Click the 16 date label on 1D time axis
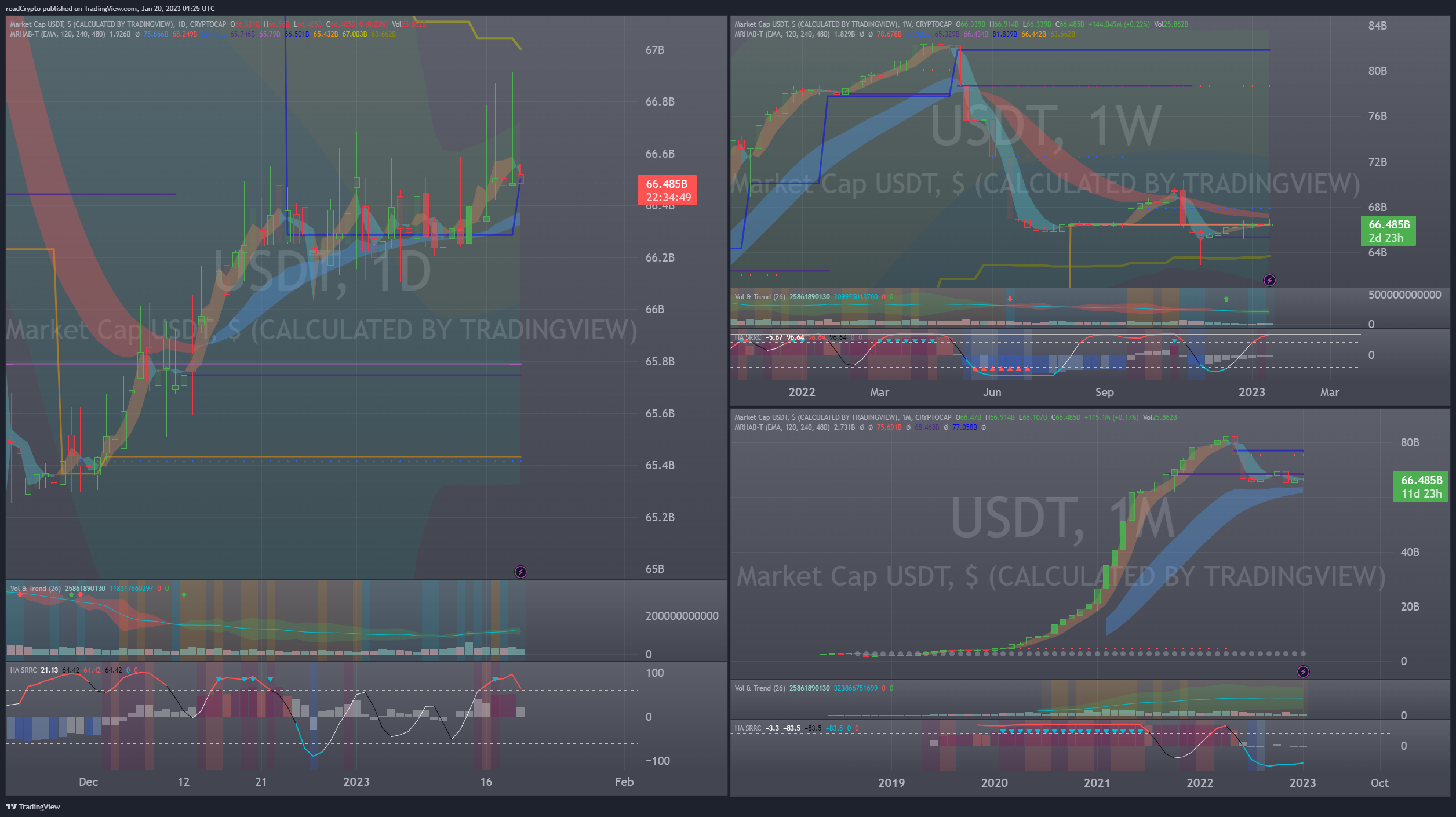The image size is (1456, 817). click(486, 782)
